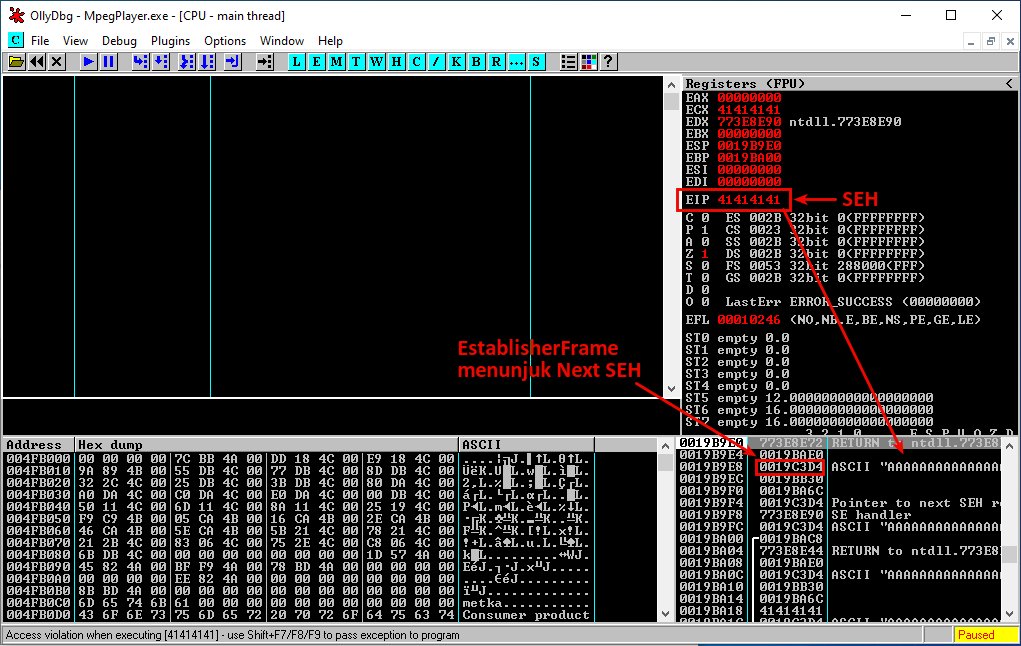Select dump row at address 004FB000
Screen dimensions: 1021x646
(298, 458)
